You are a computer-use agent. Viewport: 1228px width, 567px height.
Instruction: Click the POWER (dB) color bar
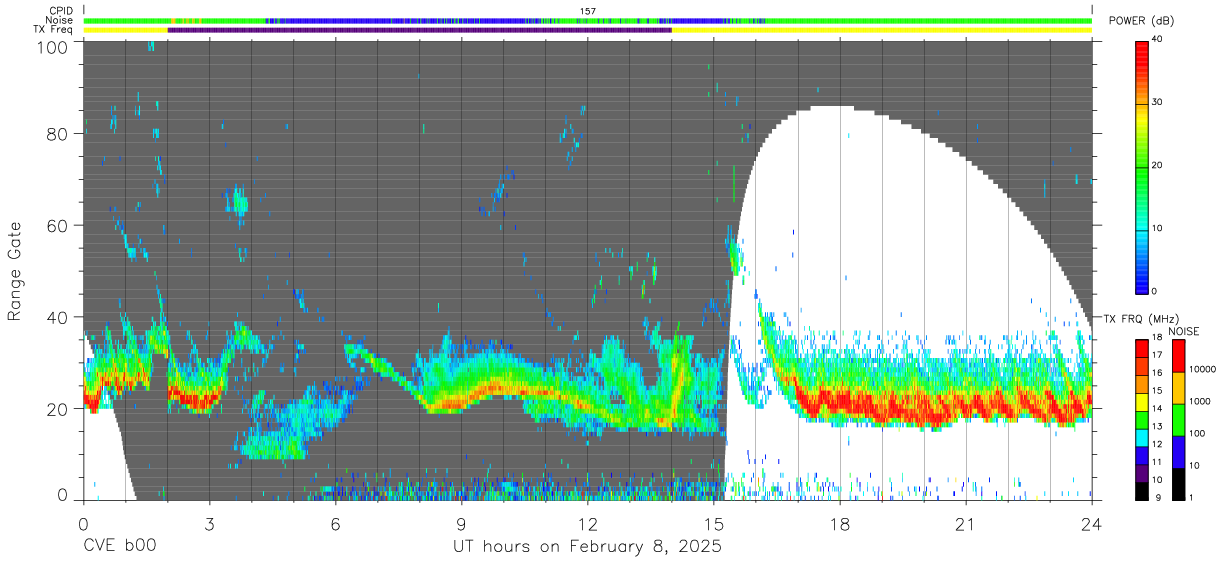coord(1143,166)
